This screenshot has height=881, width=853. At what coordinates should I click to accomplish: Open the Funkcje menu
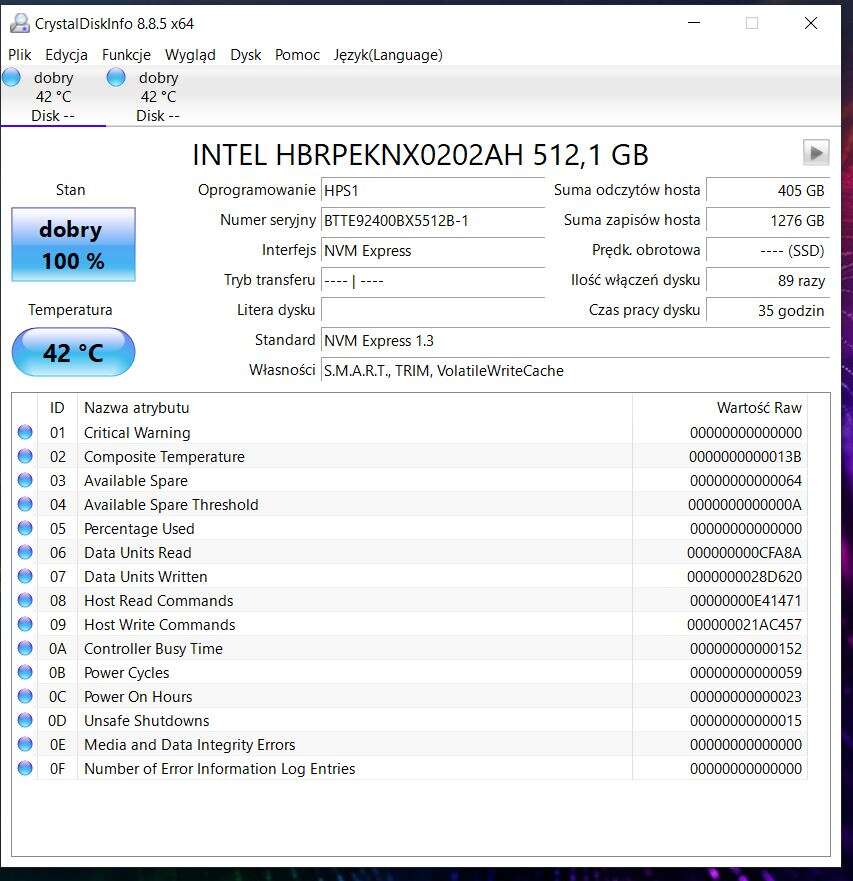coord(126,55)
